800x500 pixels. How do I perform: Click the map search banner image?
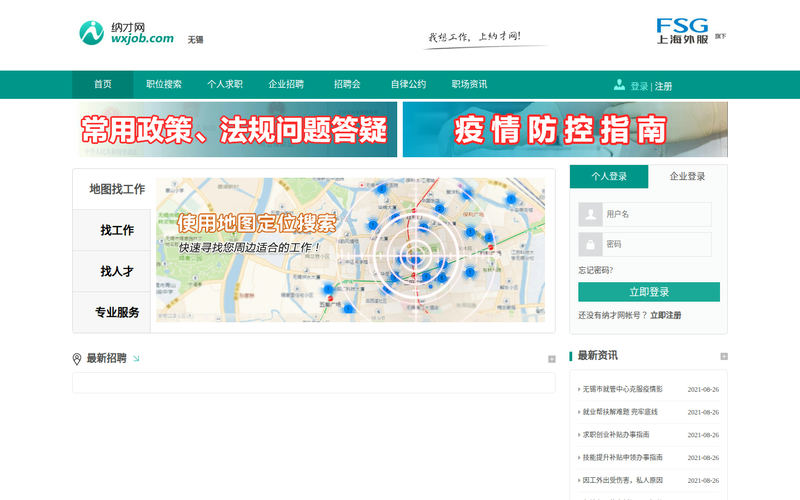[351, 249]
